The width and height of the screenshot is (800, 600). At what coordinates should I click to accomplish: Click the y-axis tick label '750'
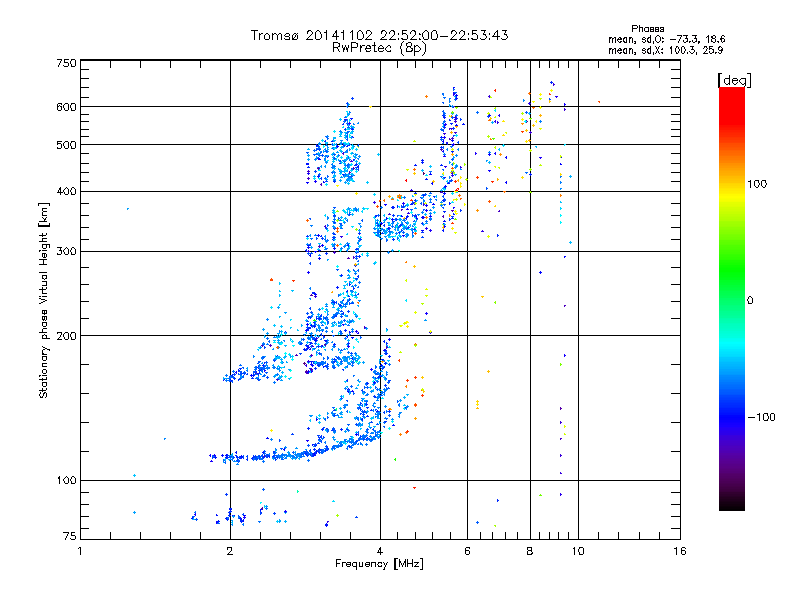point(66,63)
